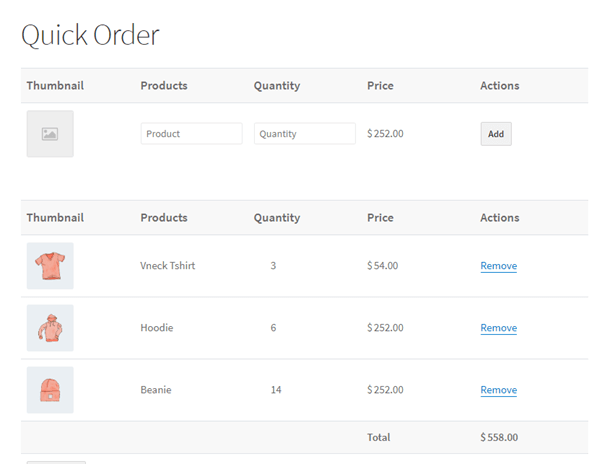
Task: Click the placeholder image thumbnail
Action: (50, 134)
